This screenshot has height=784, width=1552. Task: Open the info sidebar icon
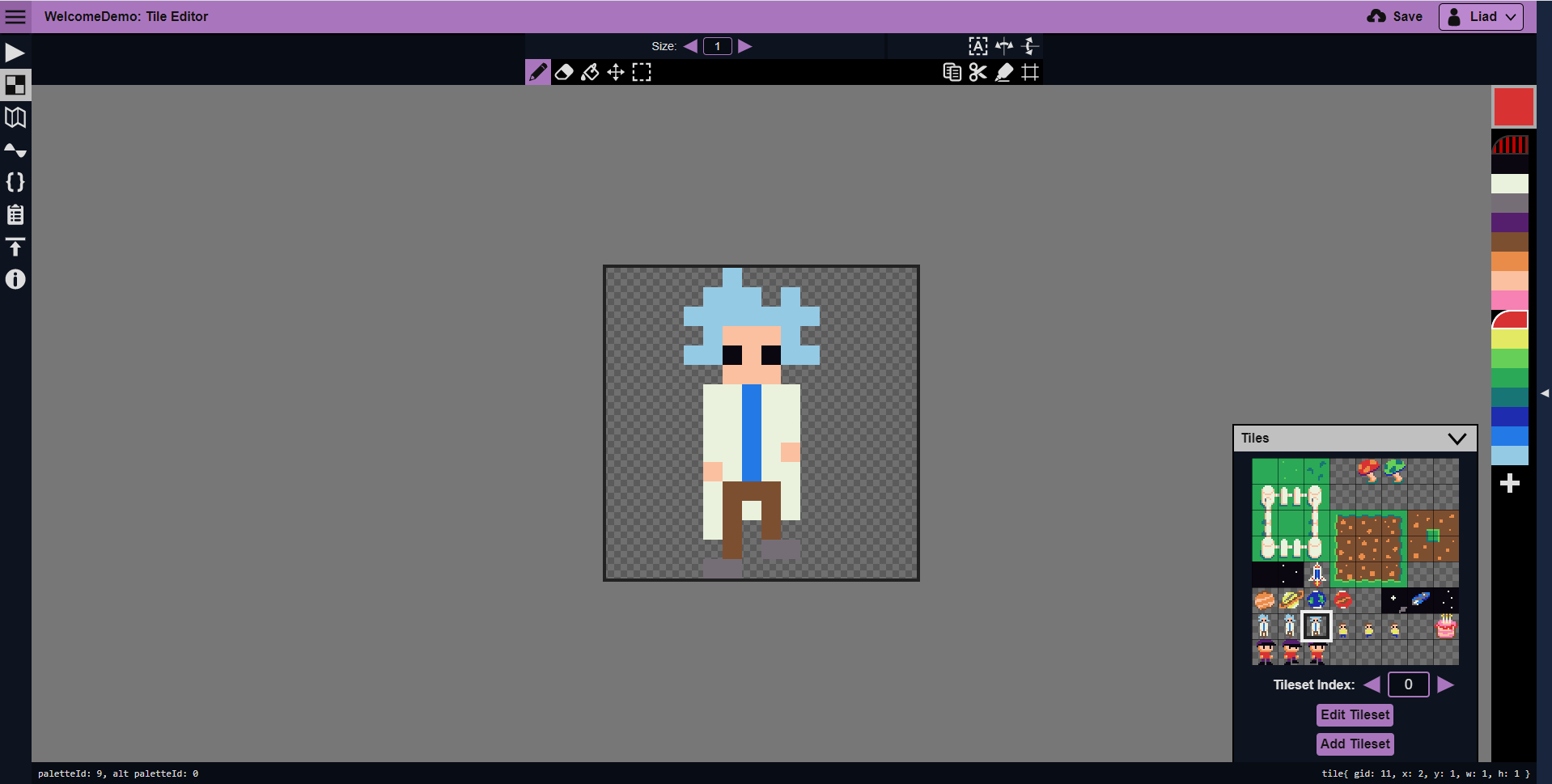click(x=15, y=279)
